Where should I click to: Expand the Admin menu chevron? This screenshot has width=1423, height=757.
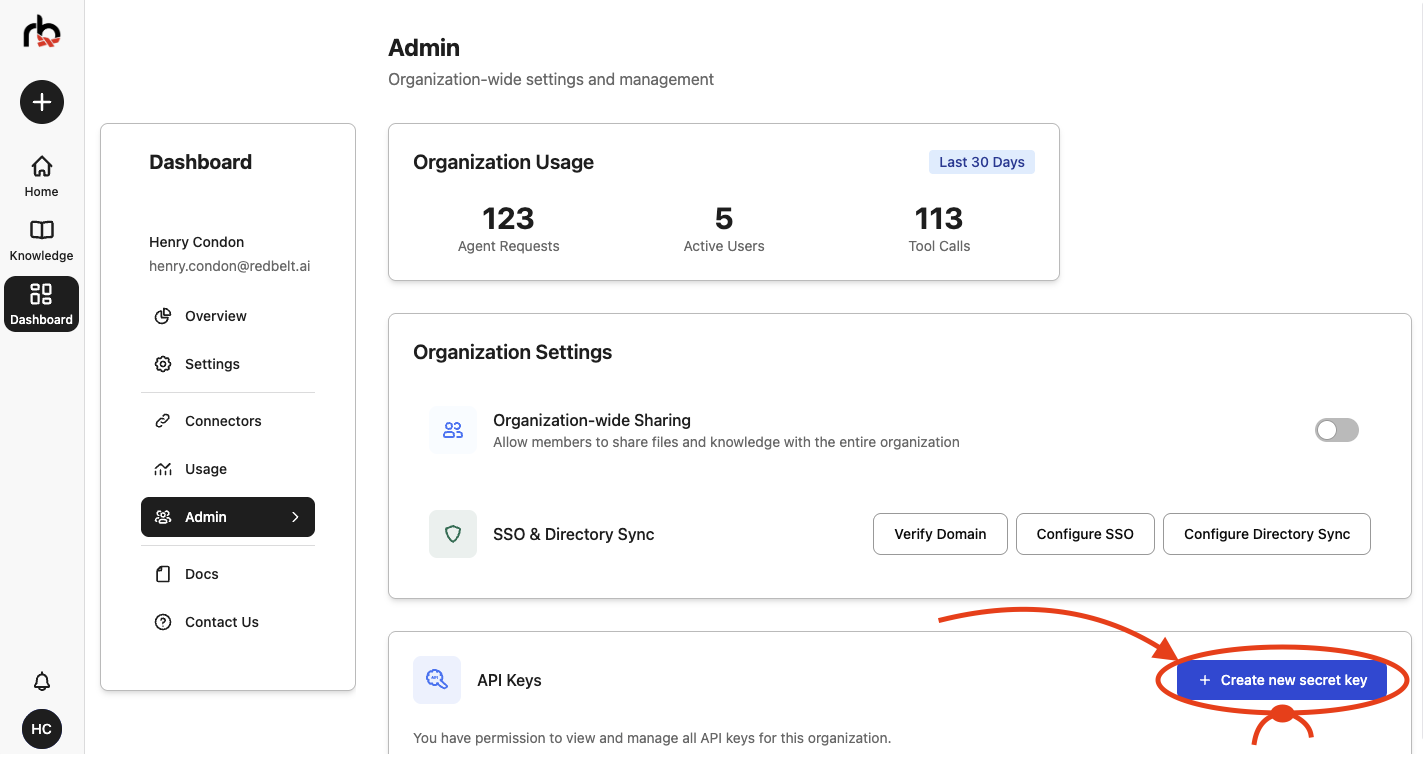coord(295,517)
